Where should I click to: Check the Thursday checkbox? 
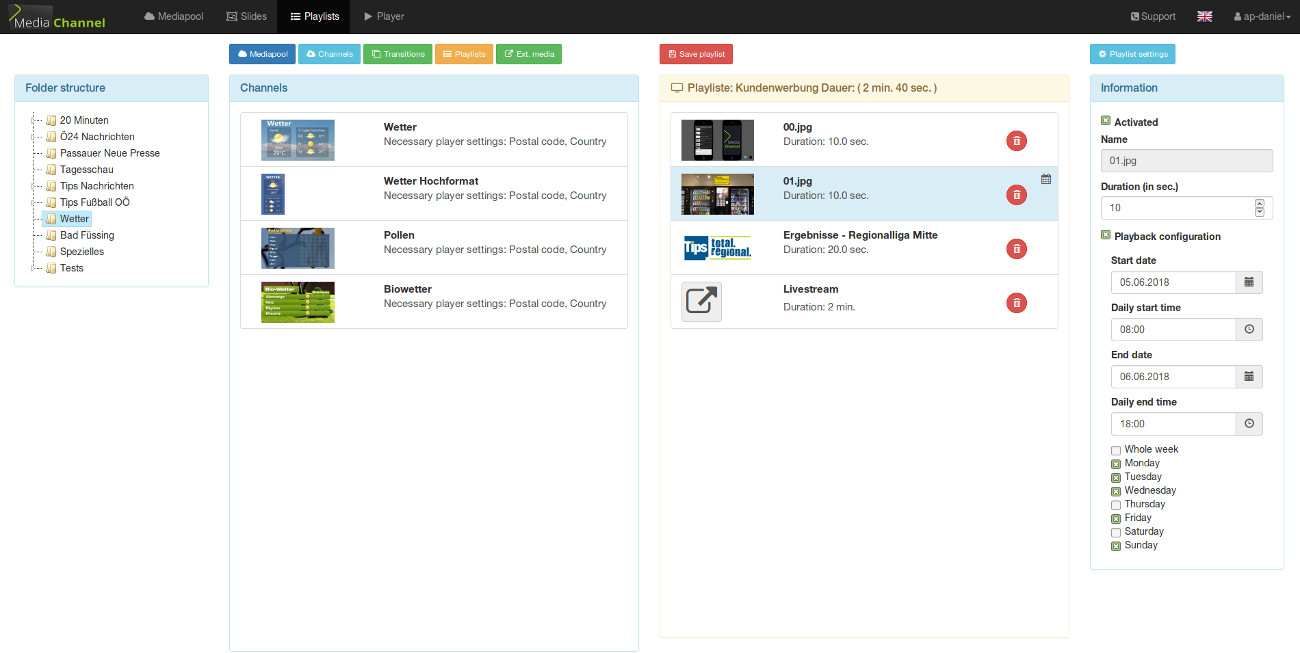point(1116,505)
